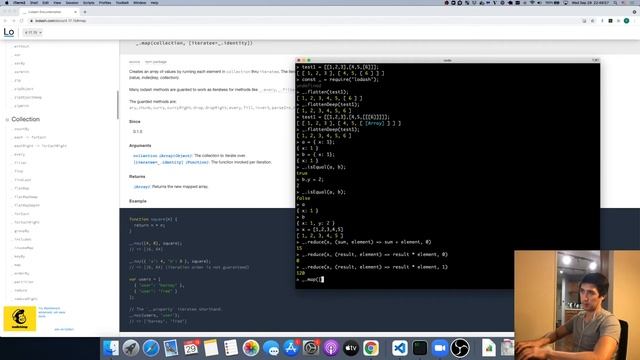Click the browser back arrow
Viewport: 640px width, 360px height.
(5, 20)
